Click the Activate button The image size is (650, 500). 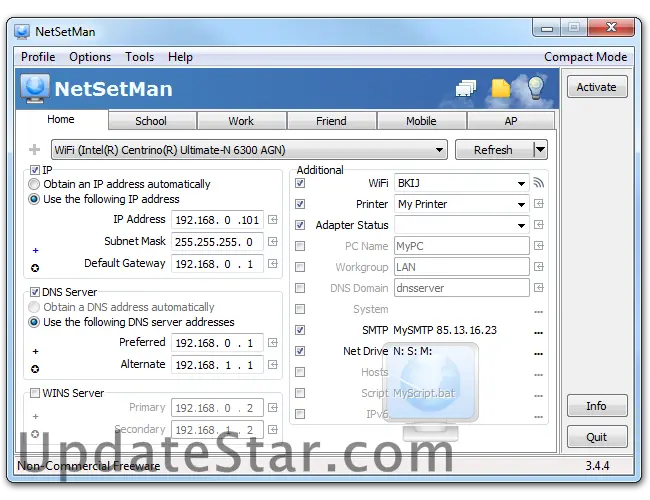pos(597,87)
